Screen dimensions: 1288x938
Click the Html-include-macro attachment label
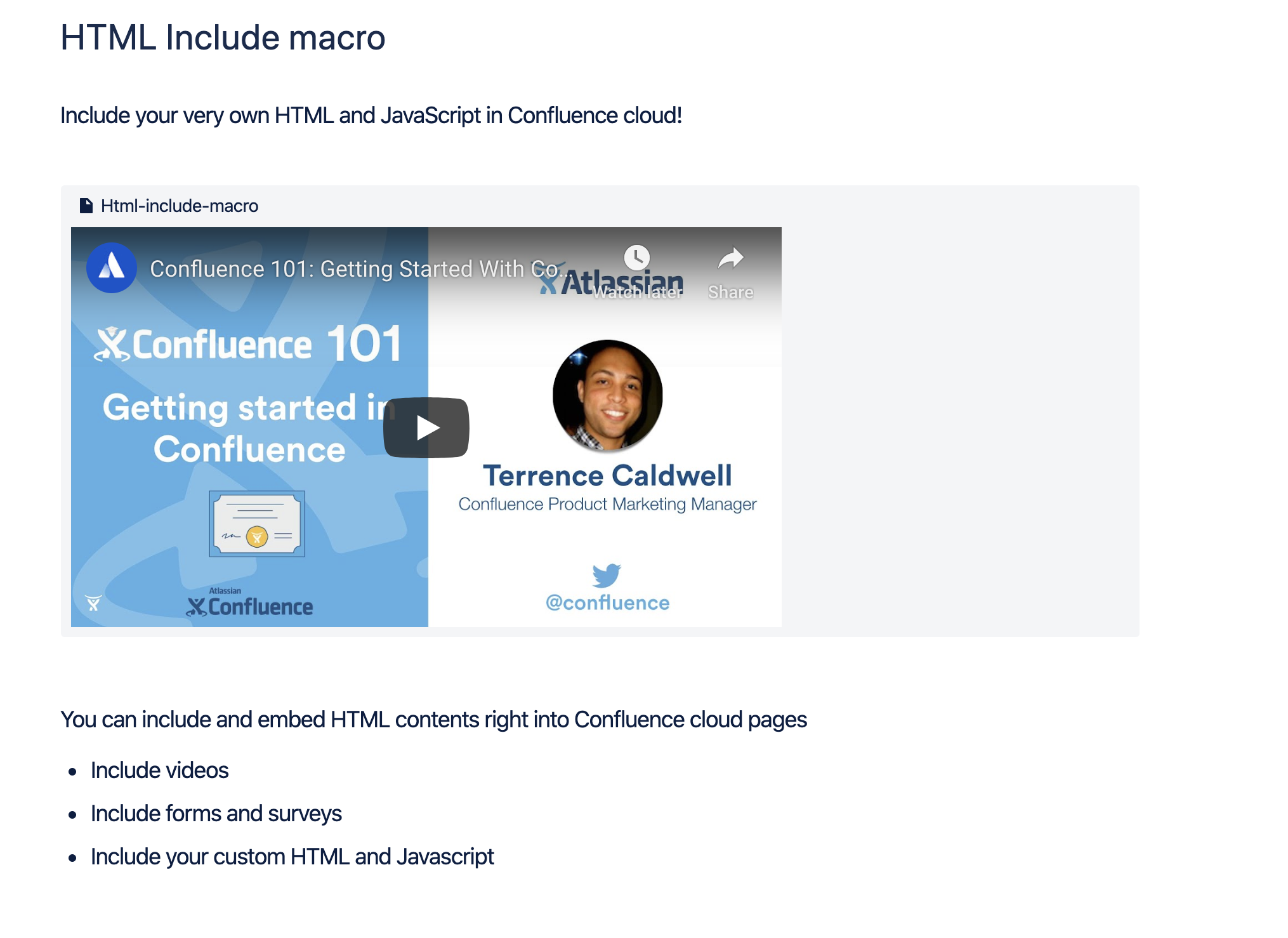click(179, 205)
